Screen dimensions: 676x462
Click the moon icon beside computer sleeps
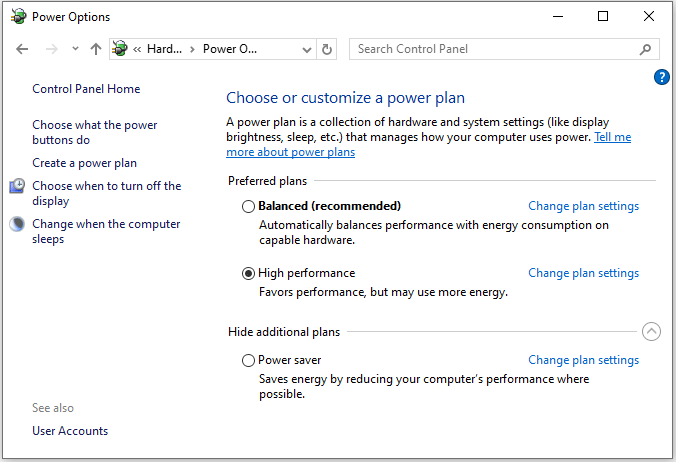point(18,225)
